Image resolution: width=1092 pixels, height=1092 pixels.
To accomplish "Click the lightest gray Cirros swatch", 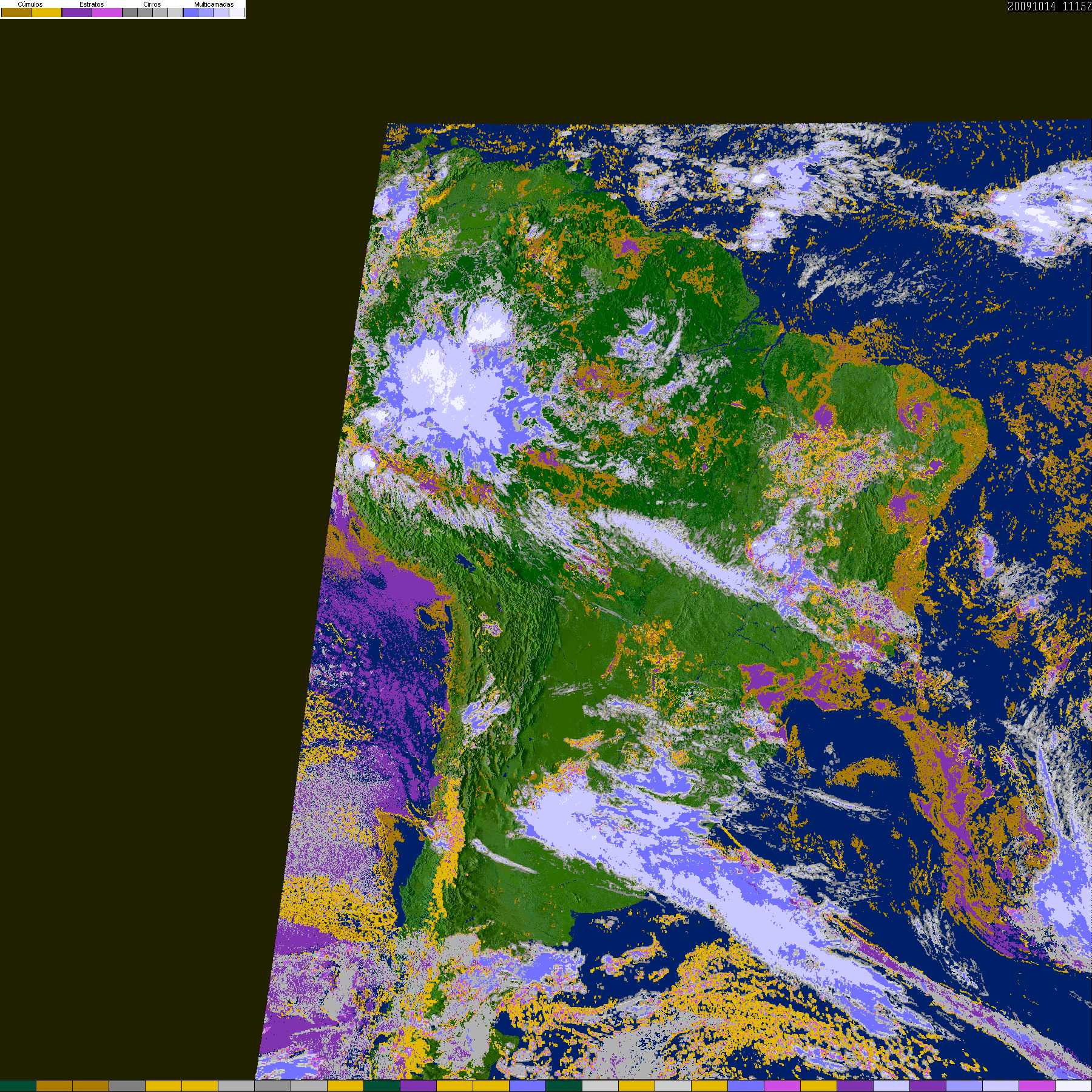I will click(175, 12).
